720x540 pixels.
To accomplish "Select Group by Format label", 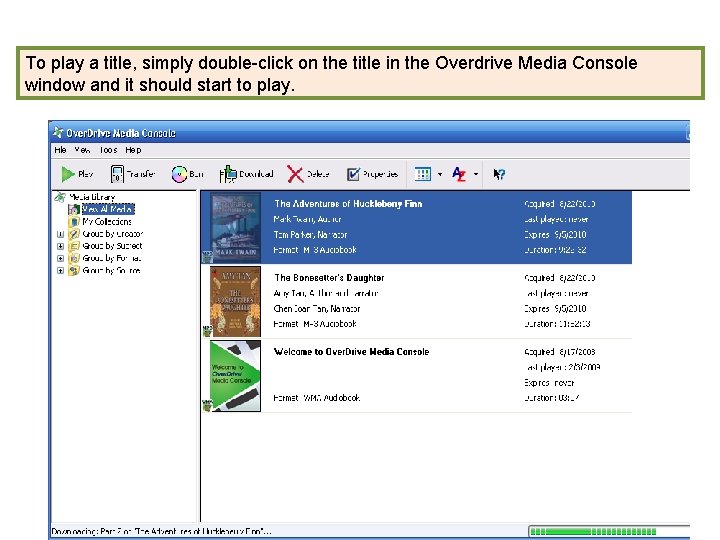I will 112,258.
